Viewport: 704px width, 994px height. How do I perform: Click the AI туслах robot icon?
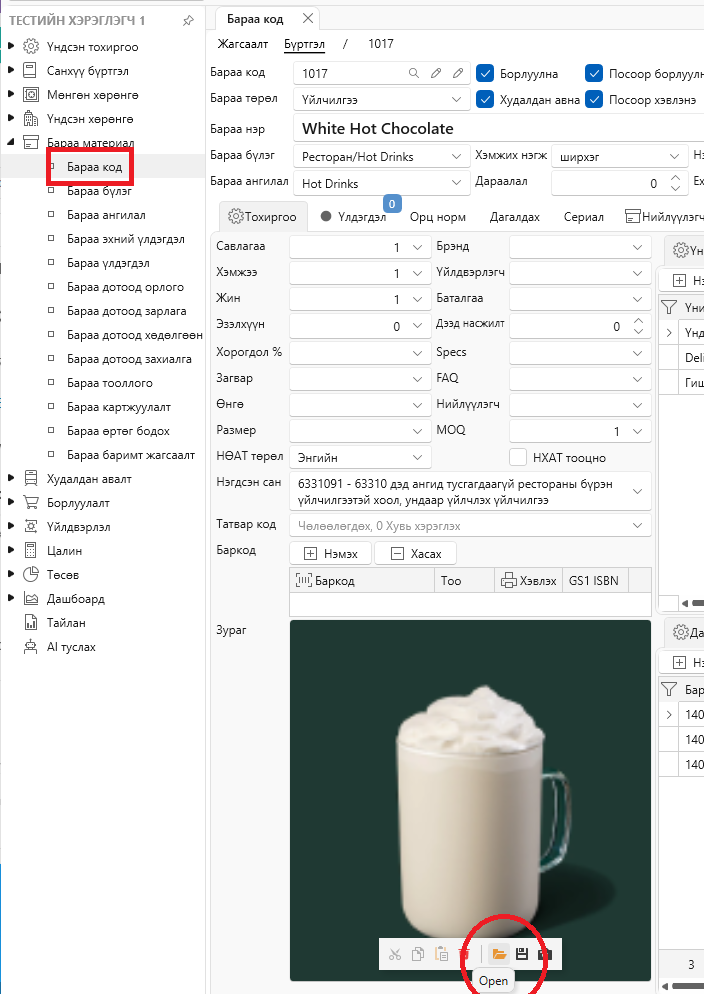(30, 647)
